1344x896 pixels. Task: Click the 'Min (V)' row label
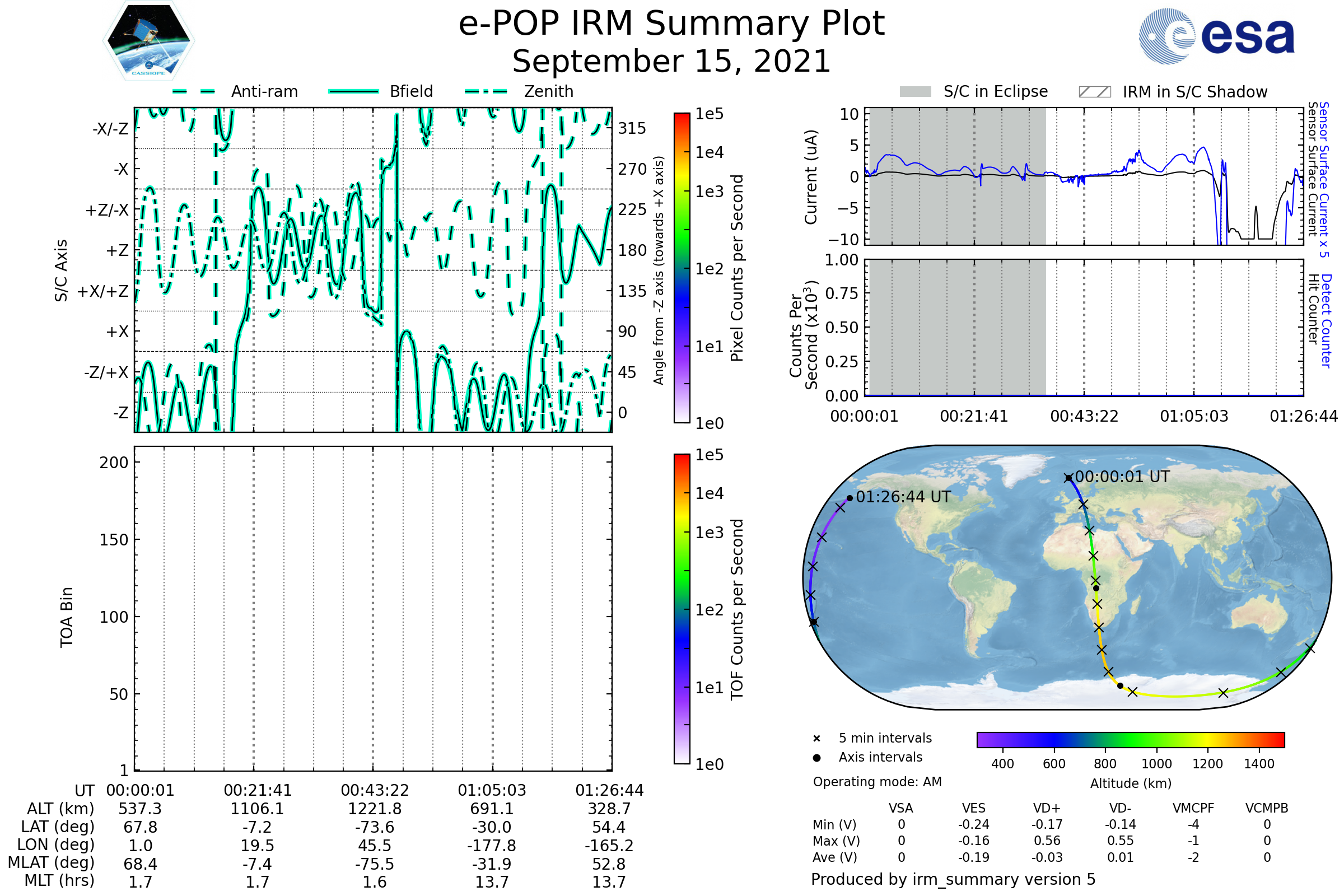tap(834, 824)
